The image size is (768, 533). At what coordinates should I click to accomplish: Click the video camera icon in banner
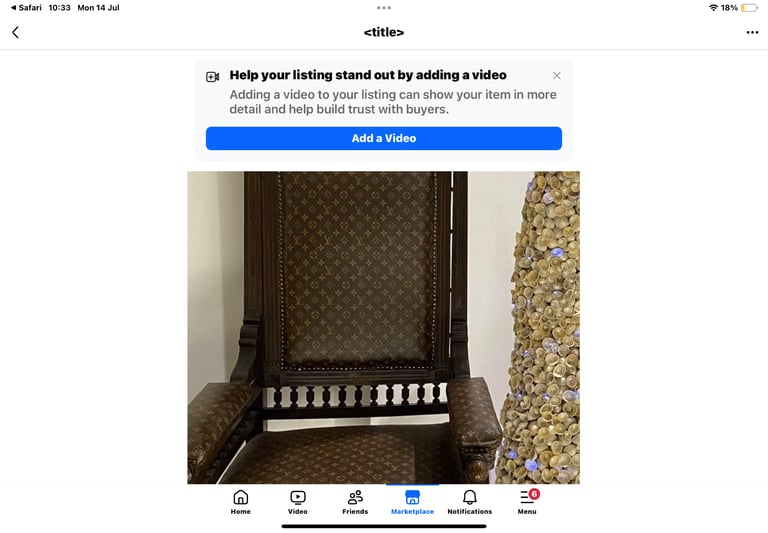coord(212,77)
